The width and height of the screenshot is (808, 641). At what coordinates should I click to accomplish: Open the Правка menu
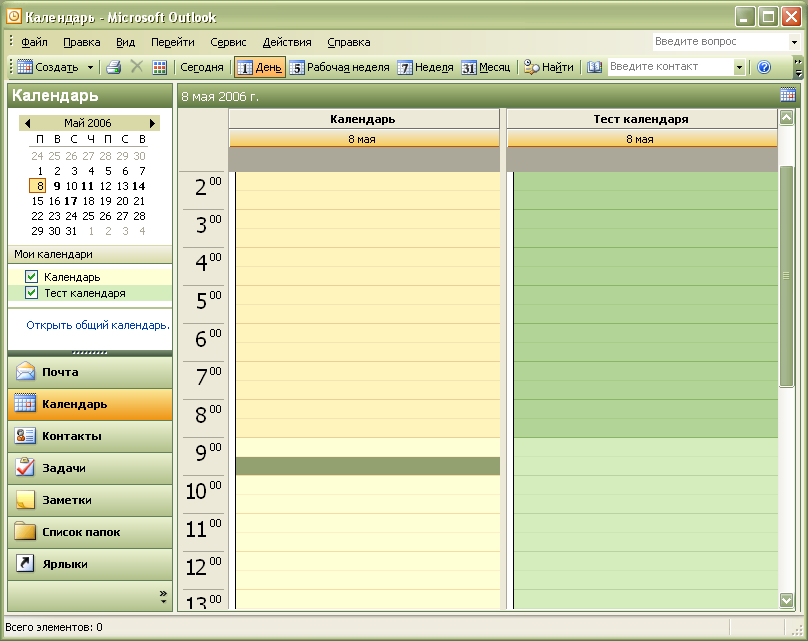(x=81, y=42)
